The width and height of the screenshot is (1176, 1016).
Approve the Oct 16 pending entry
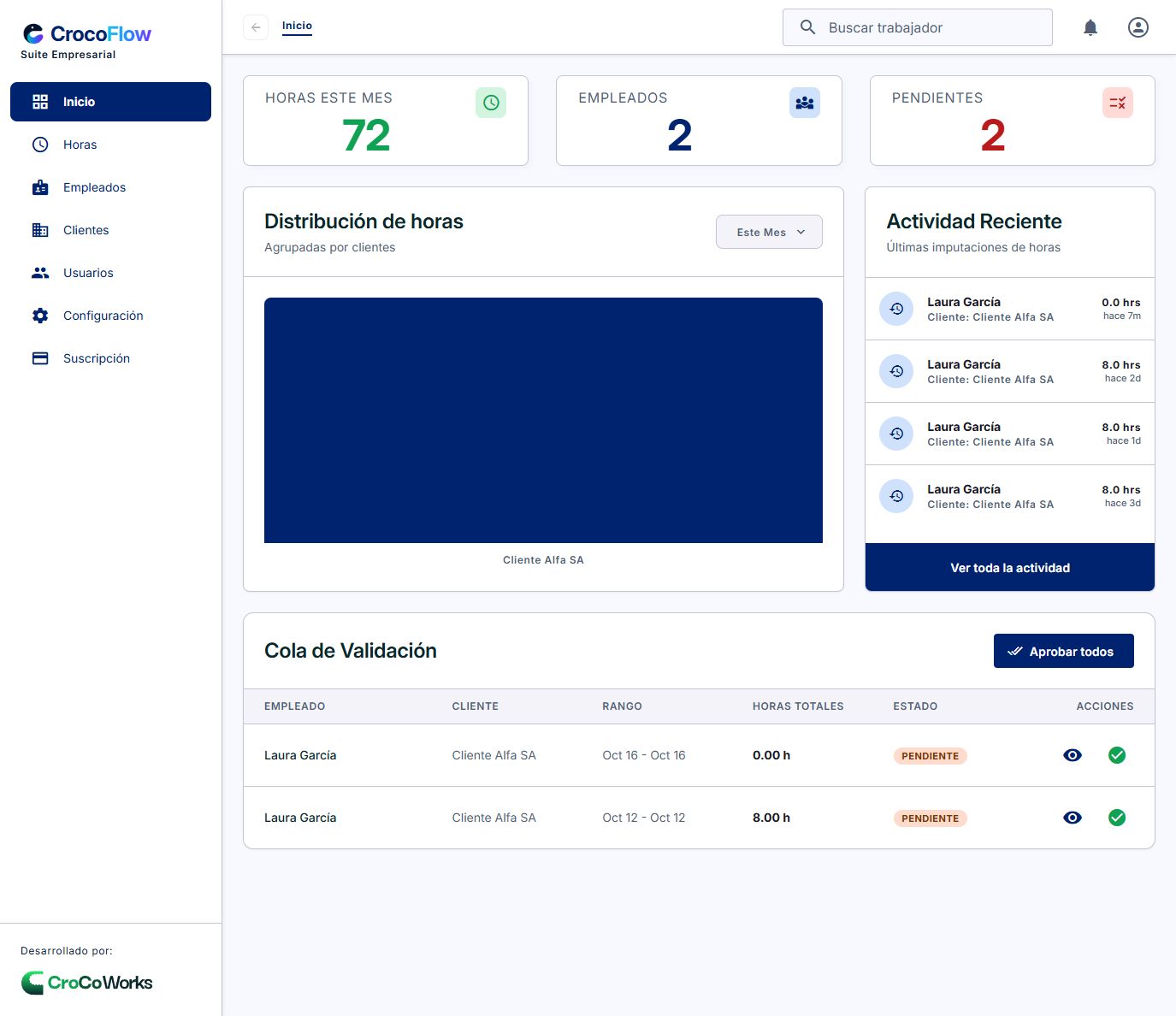point(1117,755)
